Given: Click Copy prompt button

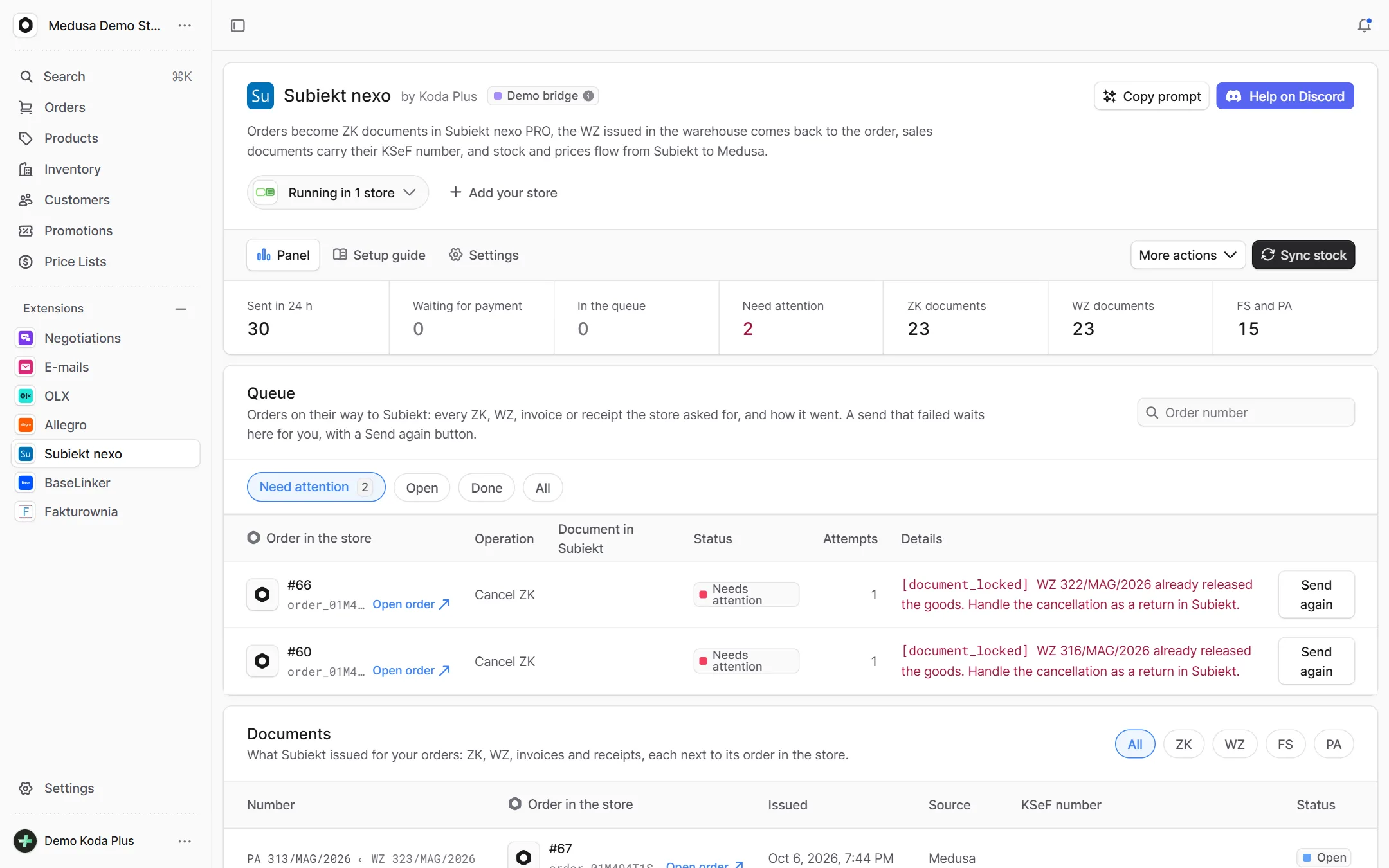Looking at the screenshot, I should pyautogui.click(x=1152, y=96).
